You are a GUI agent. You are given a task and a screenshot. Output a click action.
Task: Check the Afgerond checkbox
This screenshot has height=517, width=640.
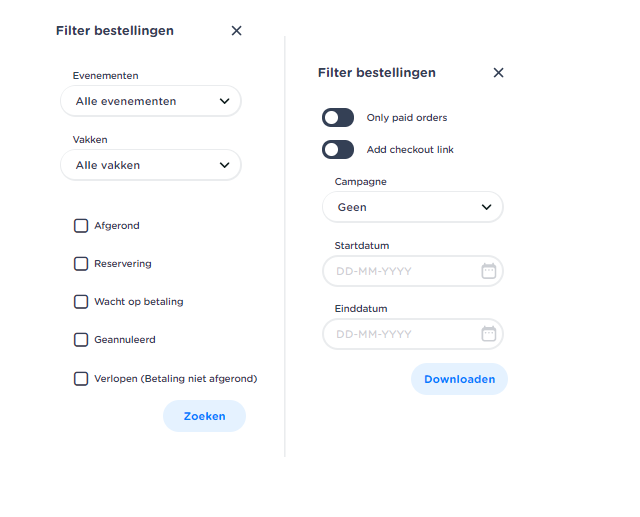tap(81, 226)
